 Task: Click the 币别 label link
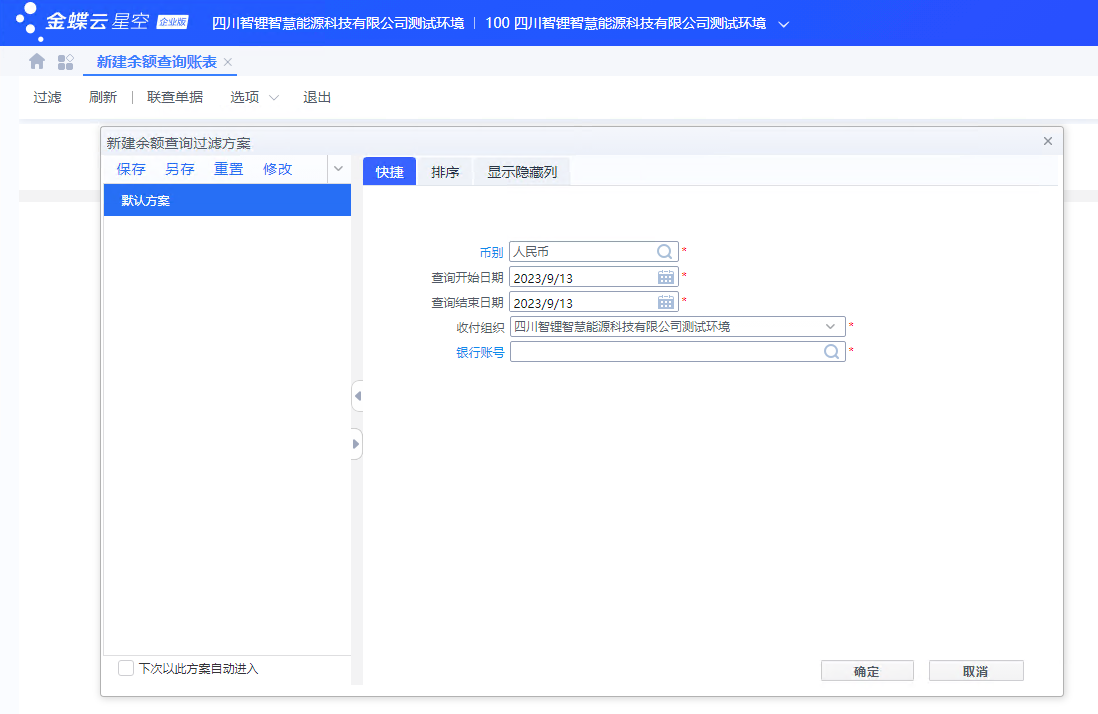point(491,252)
